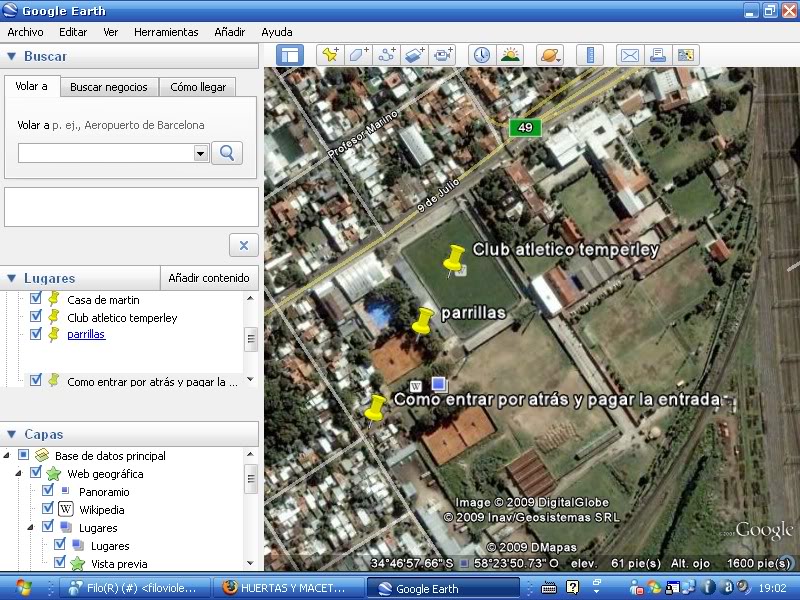Collapse the Buscar panel

pos(11,57)
